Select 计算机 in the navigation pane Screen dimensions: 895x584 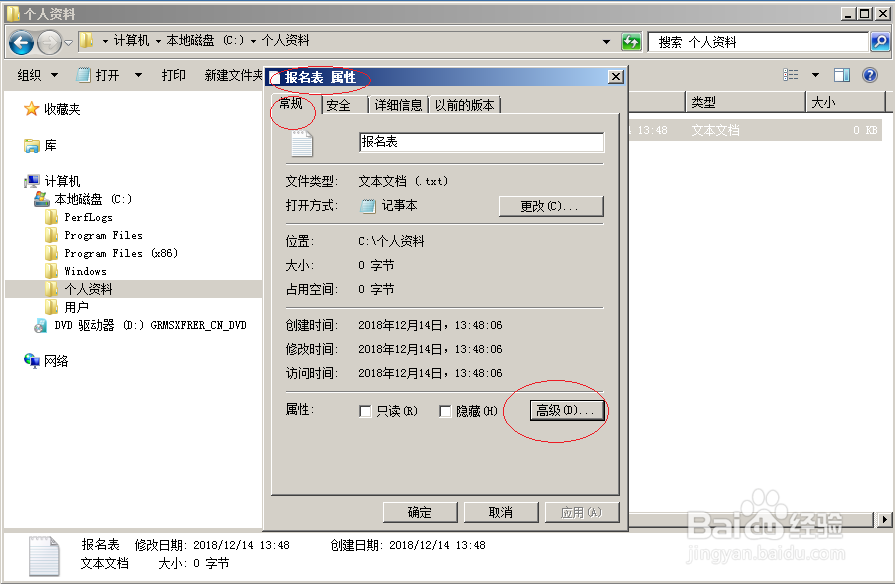point(62,182)
